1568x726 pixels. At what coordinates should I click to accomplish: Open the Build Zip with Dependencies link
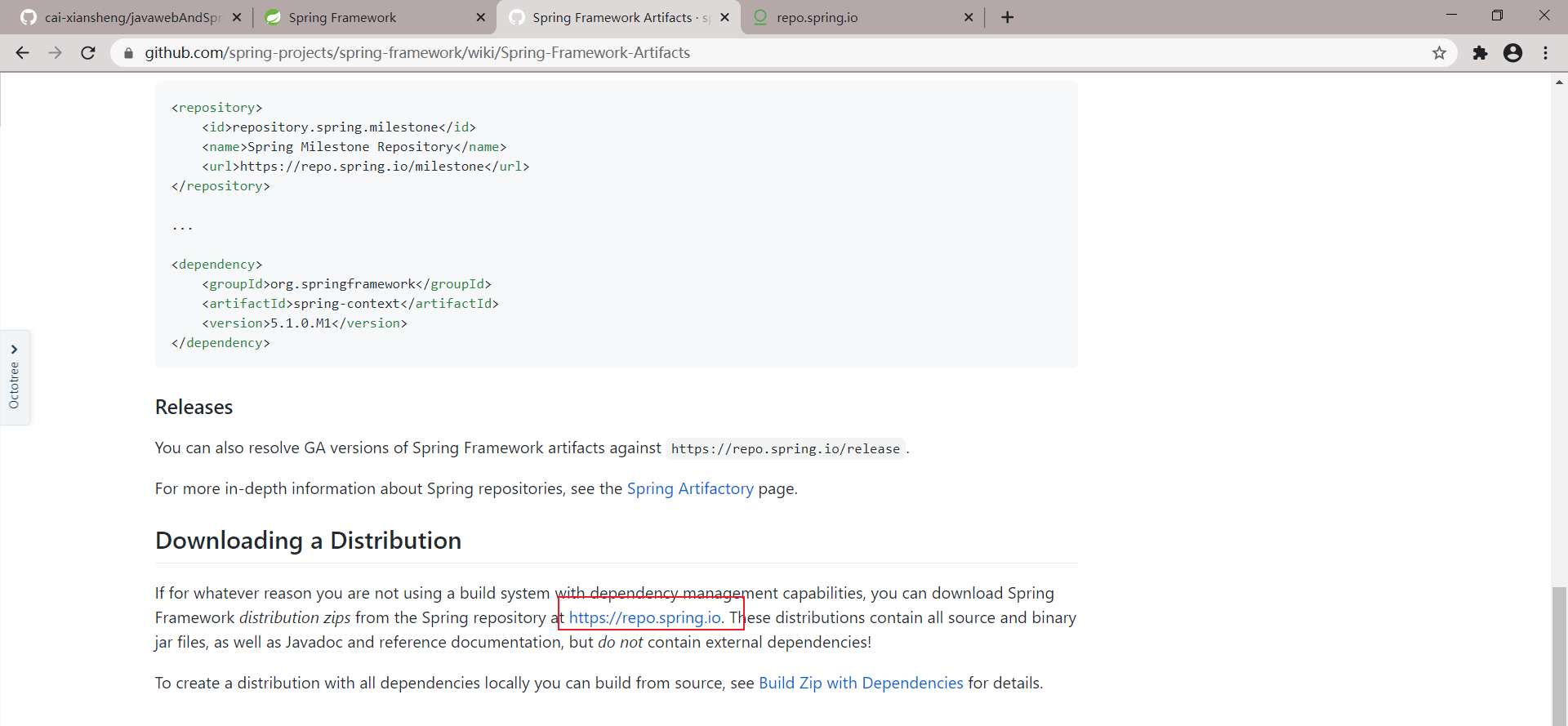pos(861,683)
